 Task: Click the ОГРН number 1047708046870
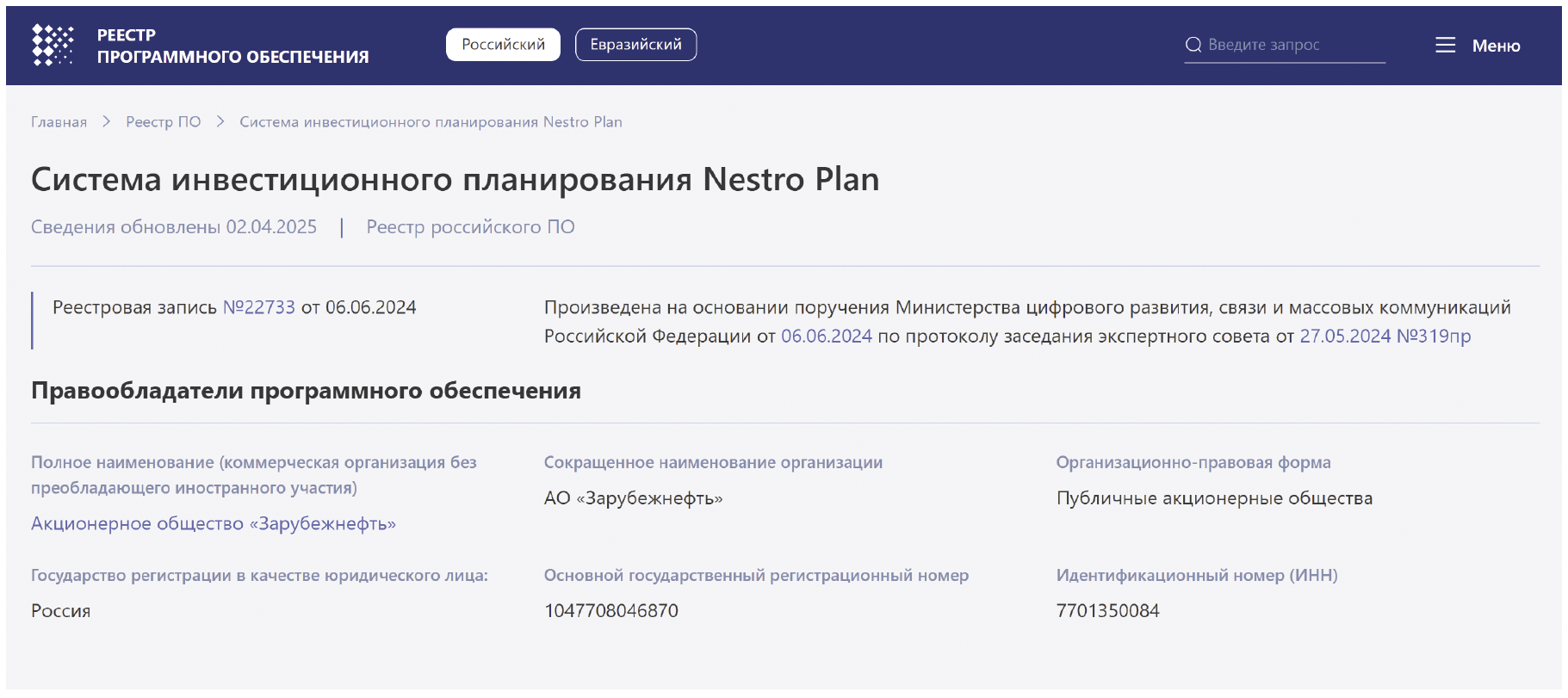610,611
